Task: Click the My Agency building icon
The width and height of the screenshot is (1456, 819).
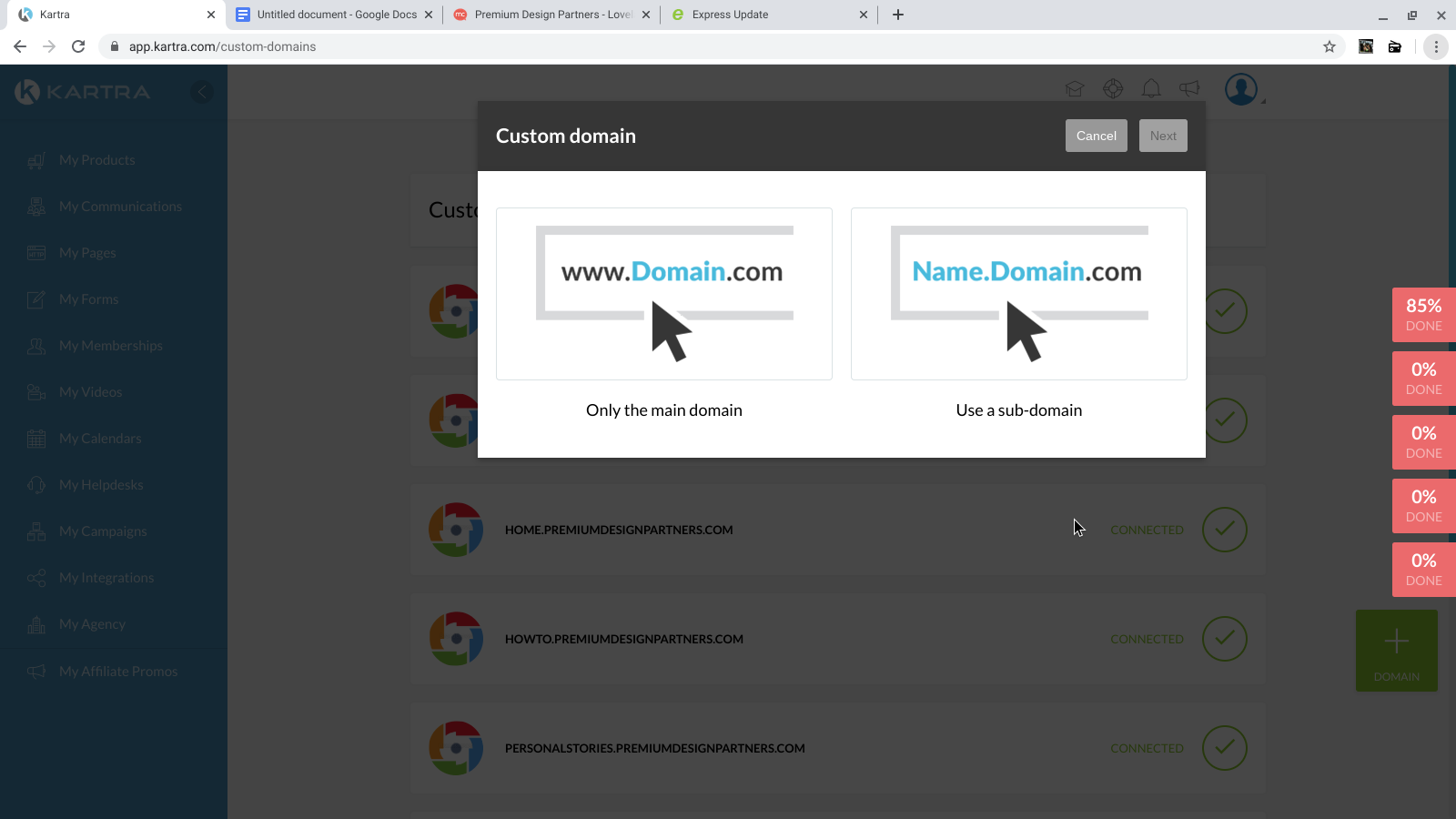Action: pyautogui.click(x=36, y=624)
